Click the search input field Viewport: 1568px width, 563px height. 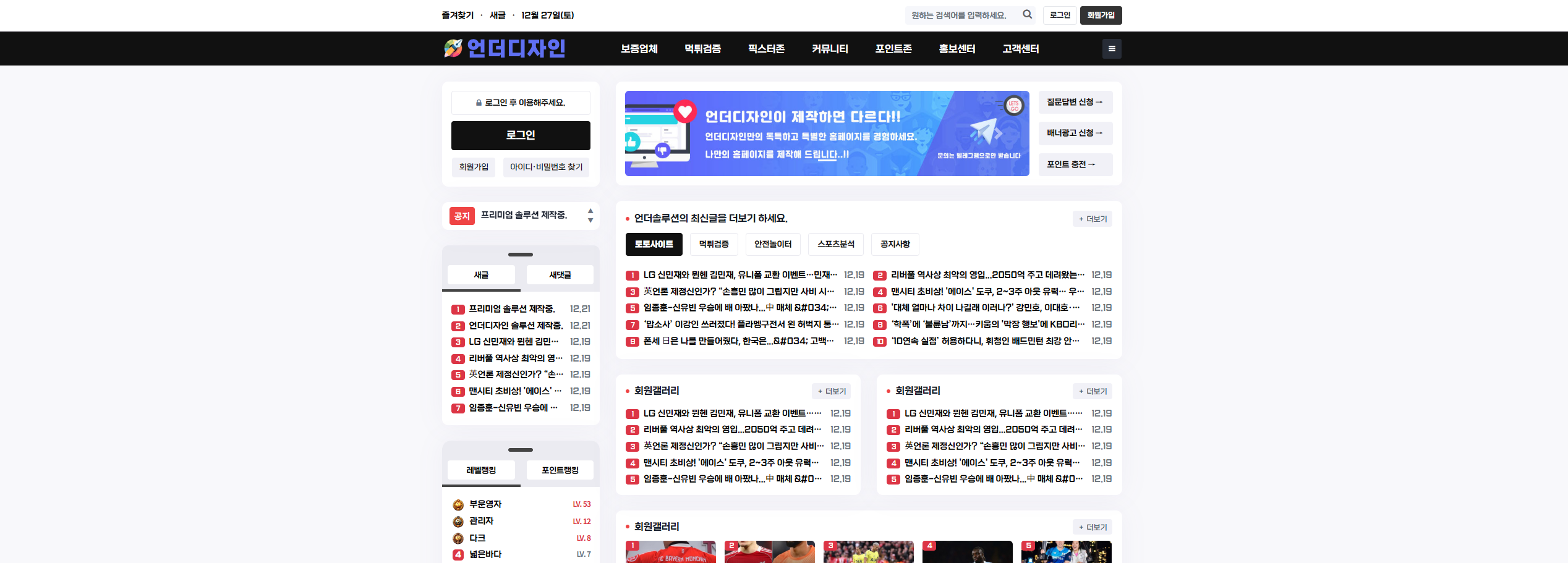click(x=961, y=15)
